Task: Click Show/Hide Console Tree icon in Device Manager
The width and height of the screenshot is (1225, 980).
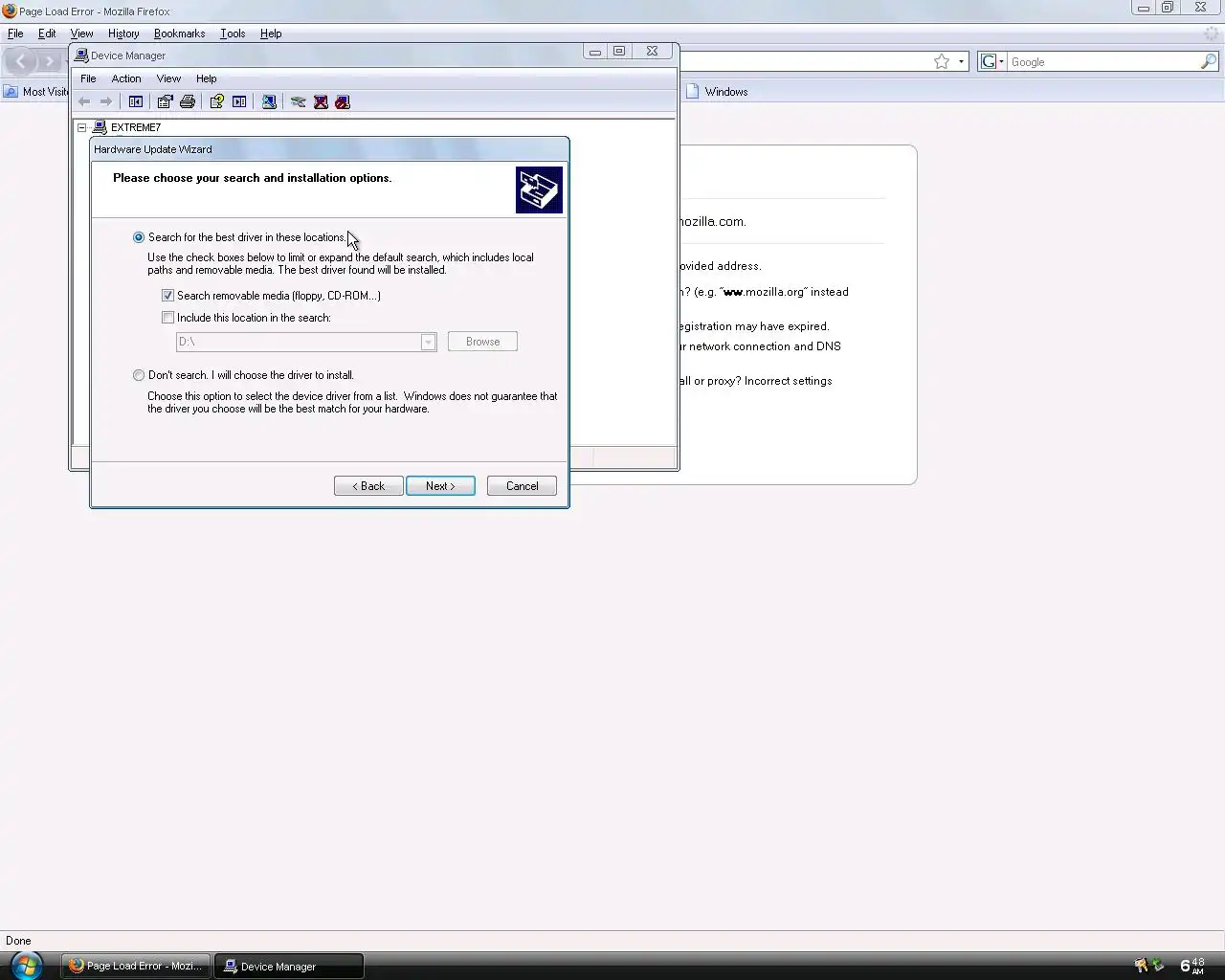Action: click(136, 101)
